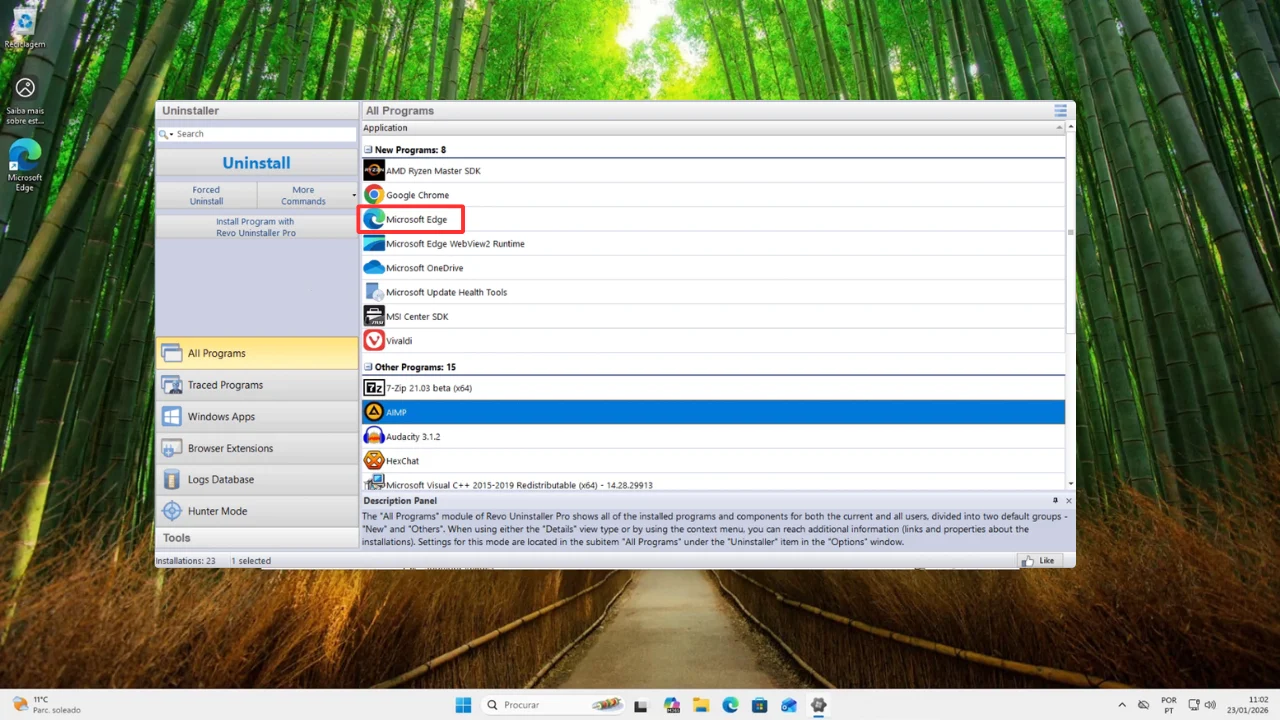Switch to Traced Programs tab

tap(257, 385)
